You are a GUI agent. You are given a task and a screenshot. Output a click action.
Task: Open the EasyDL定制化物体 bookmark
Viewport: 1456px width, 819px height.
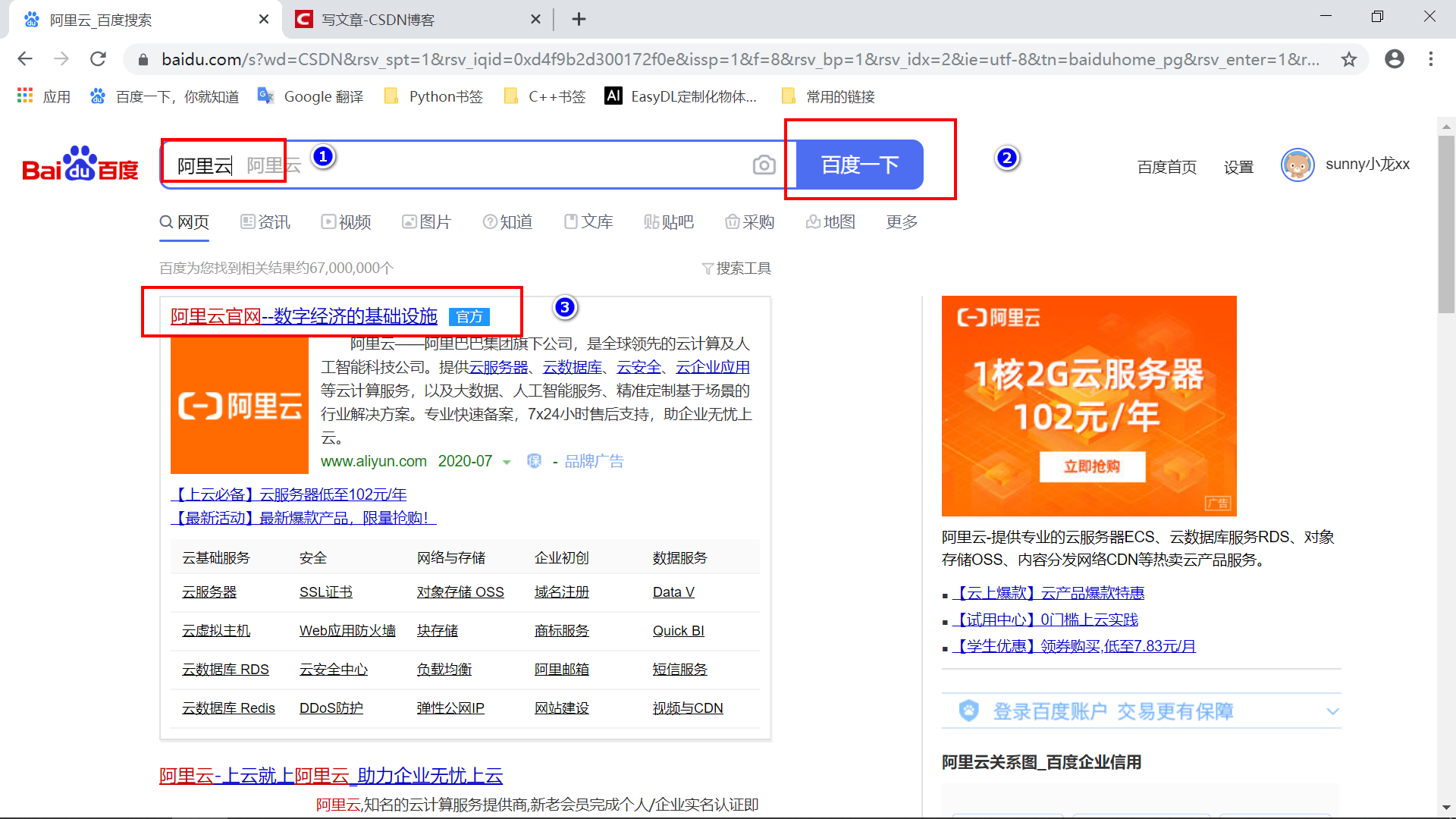(681, 96)
